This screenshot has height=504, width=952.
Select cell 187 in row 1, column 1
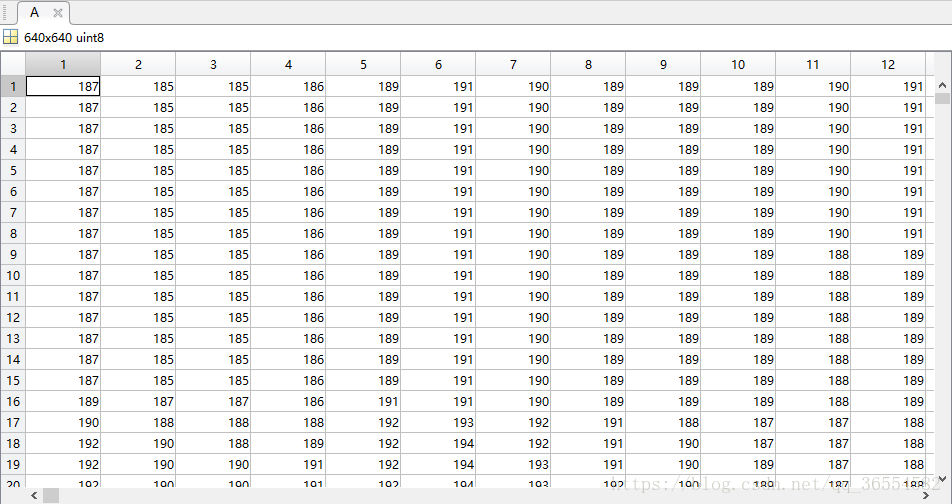[63, 86]
